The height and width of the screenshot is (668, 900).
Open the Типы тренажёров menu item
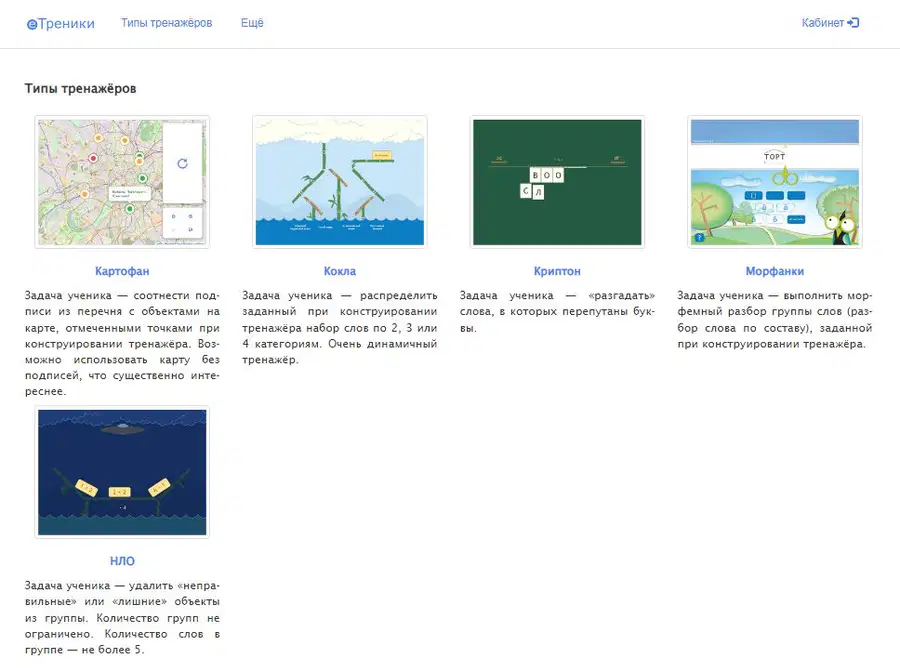click(x=166, y=23)
